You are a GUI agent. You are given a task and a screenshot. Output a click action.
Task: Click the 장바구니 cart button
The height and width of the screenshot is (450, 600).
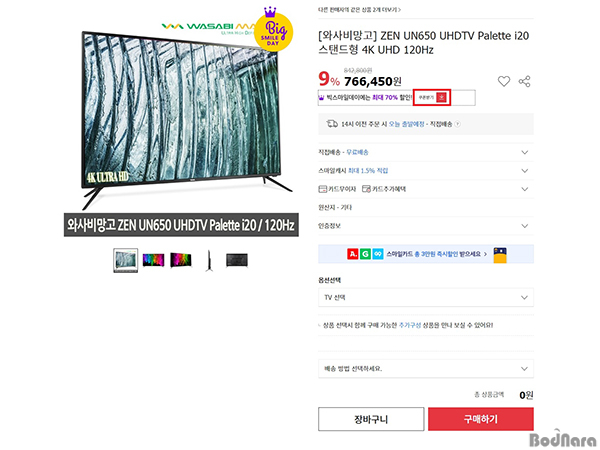(x=371, y=419)
